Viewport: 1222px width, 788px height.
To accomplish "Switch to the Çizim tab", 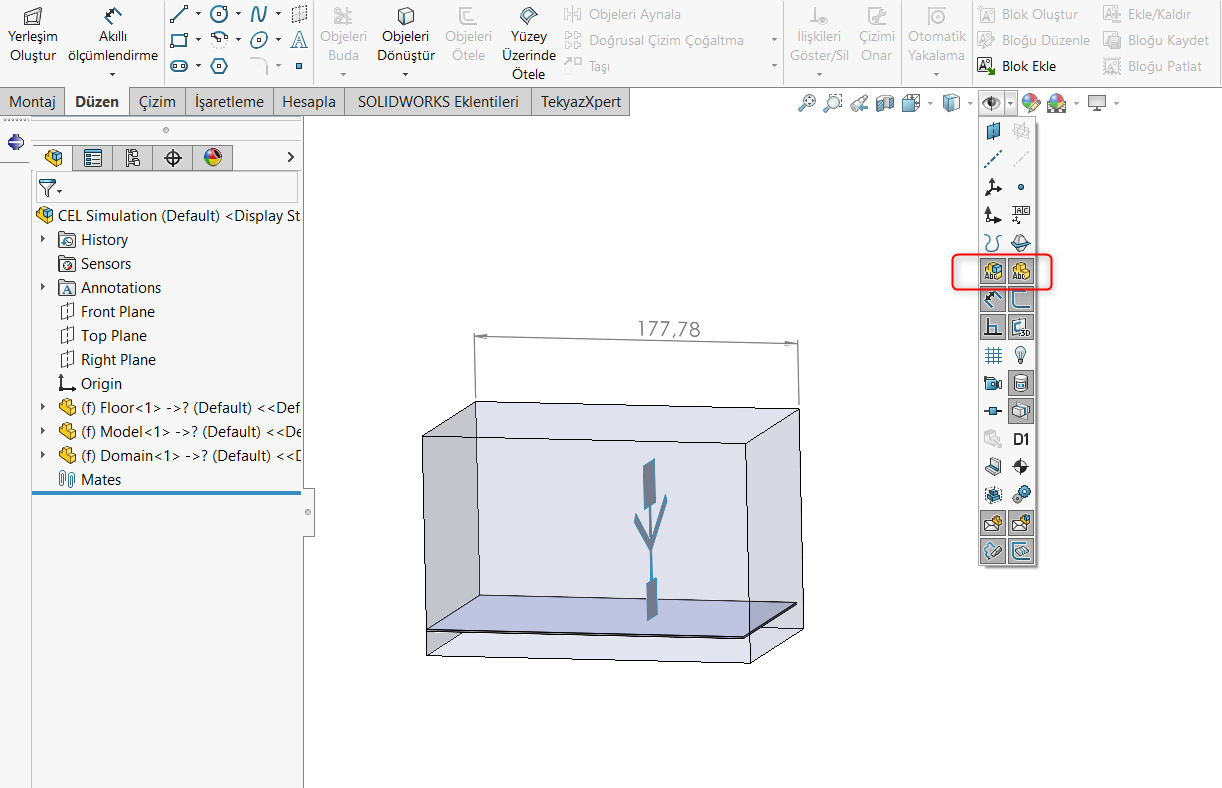I will [x=157, y=102].
